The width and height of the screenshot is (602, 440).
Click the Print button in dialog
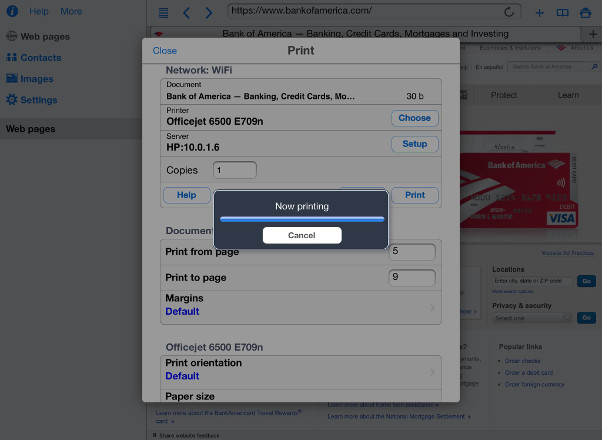click(x=415, y=195)
